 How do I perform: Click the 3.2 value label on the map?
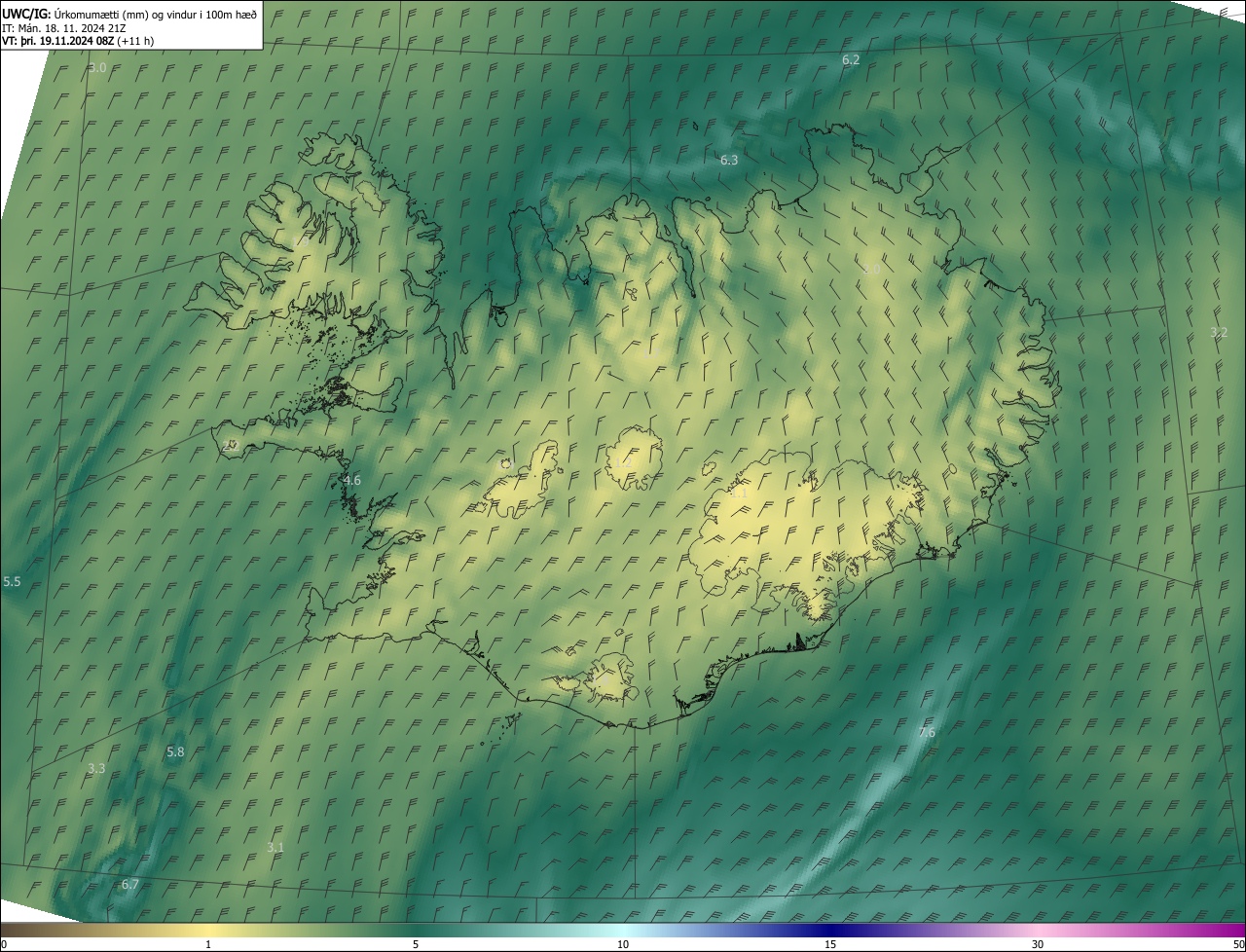[x=1218, y=333]
